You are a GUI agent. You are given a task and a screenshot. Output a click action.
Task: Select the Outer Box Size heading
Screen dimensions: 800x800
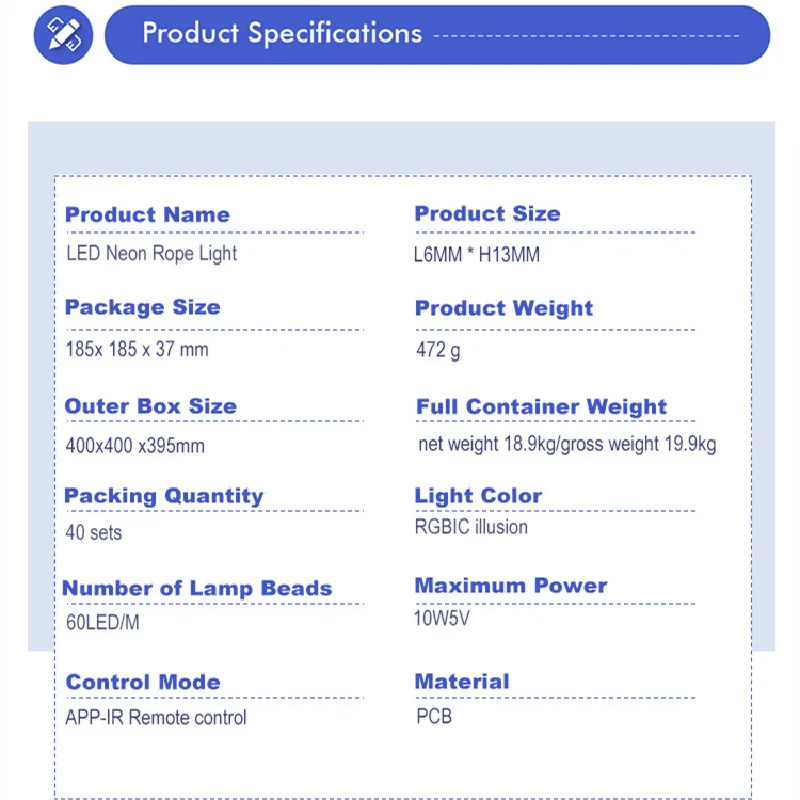point(151,407)
